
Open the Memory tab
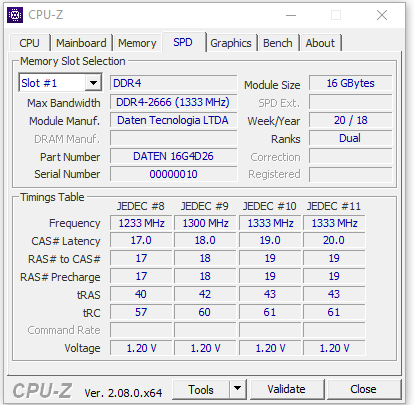coord(137,43)
